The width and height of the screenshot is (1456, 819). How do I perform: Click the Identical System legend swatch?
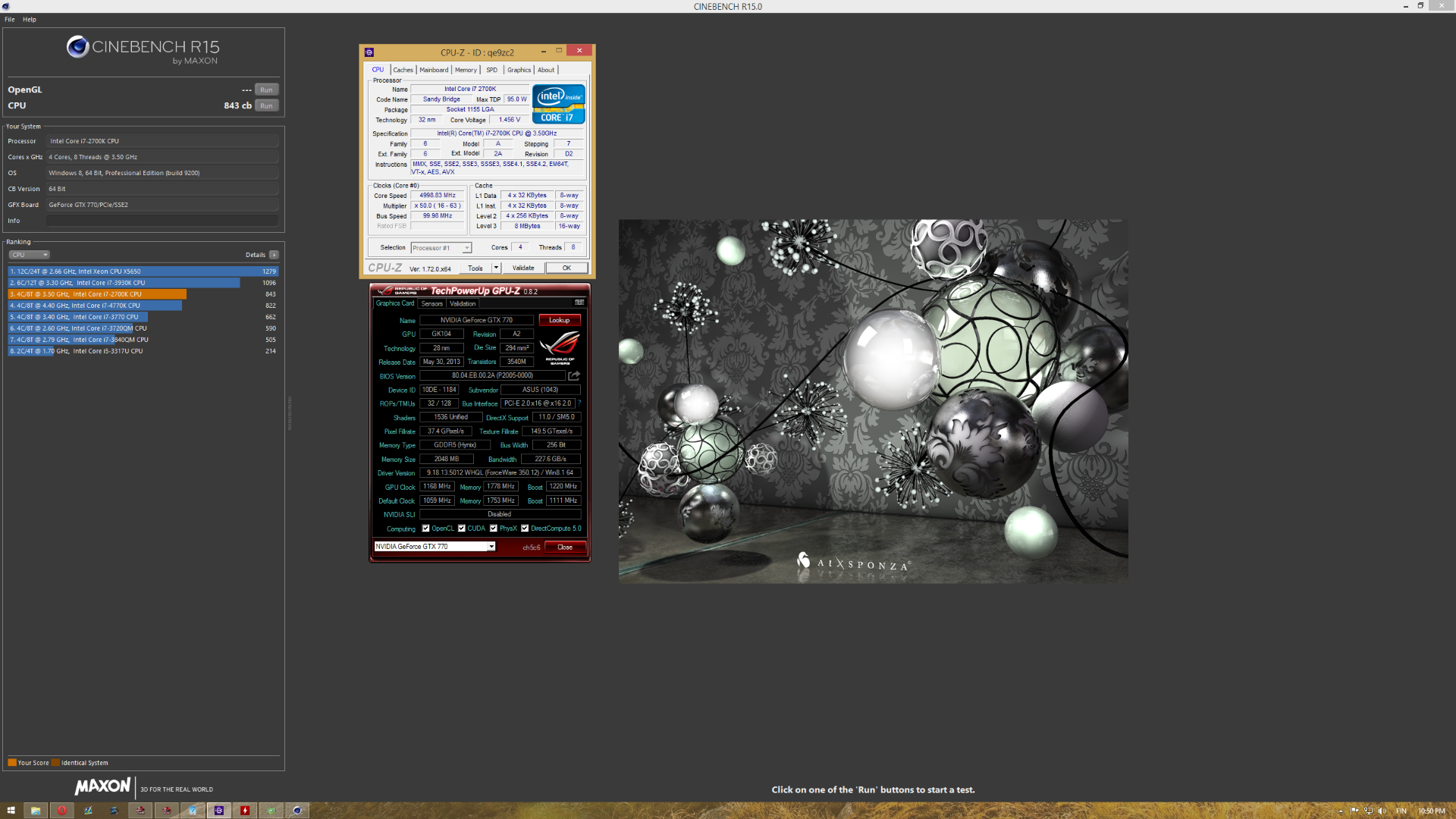pyautogui.click(x=55, y=763)
